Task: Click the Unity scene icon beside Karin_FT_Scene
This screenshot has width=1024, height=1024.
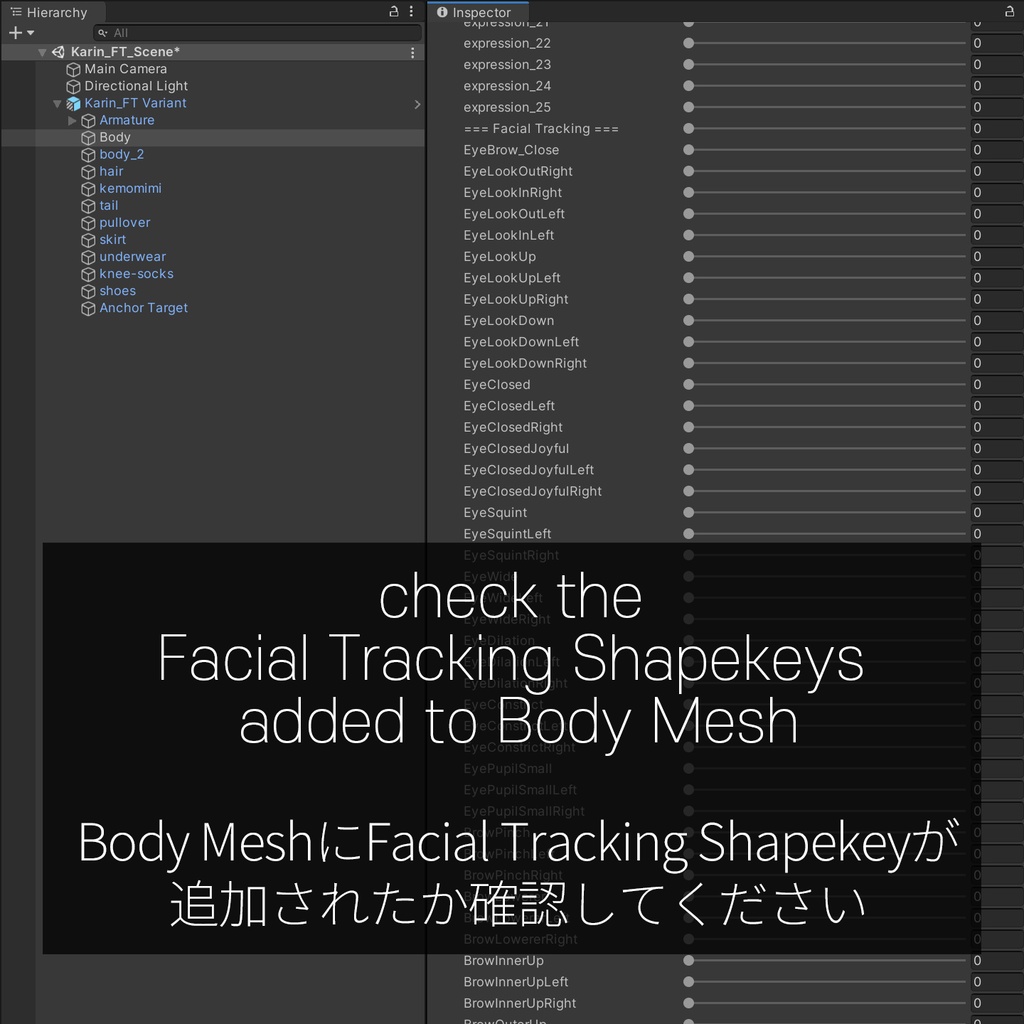Action: click(58, 51)
